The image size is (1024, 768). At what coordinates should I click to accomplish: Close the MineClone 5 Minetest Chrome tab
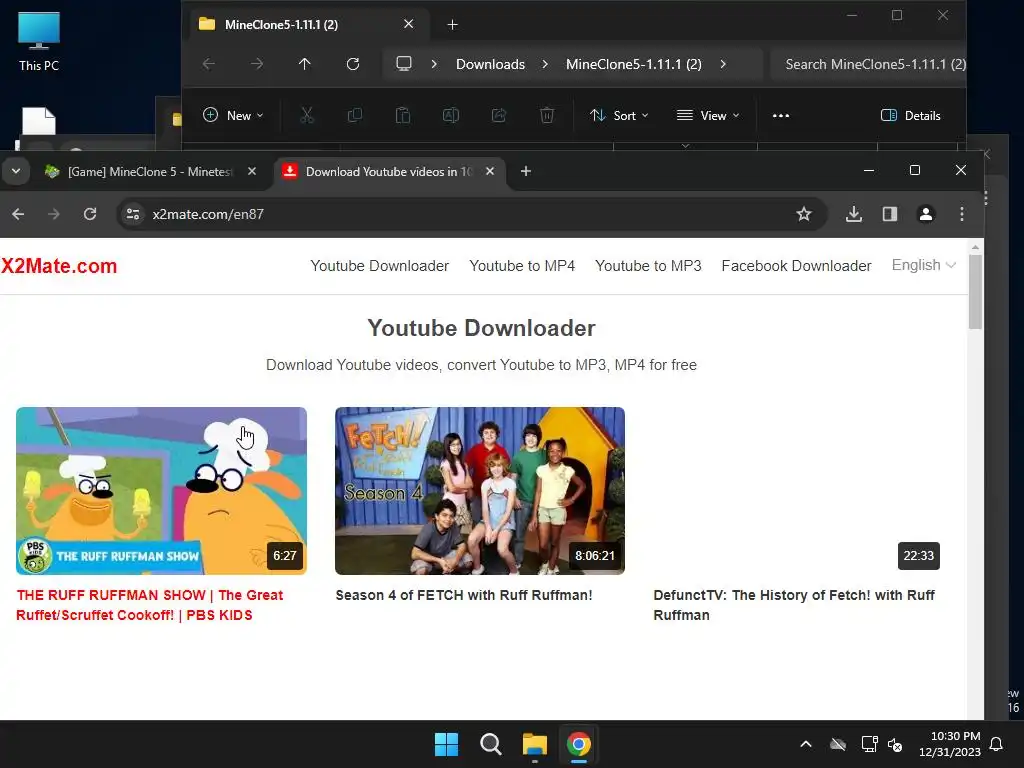[251, 171]
